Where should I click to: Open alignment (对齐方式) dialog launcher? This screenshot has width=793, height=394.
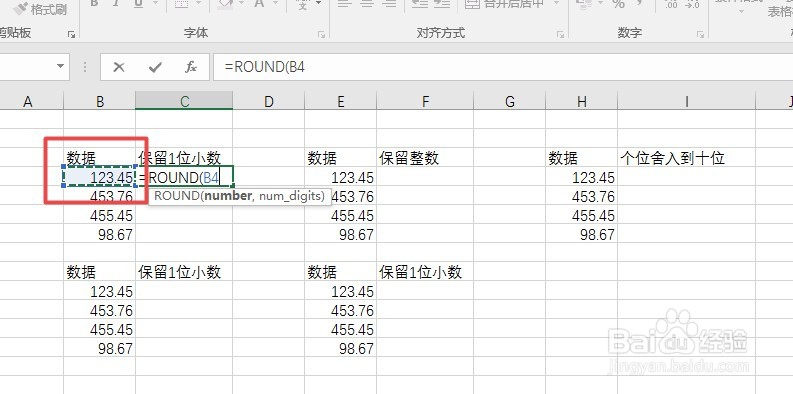pos(560,34)
